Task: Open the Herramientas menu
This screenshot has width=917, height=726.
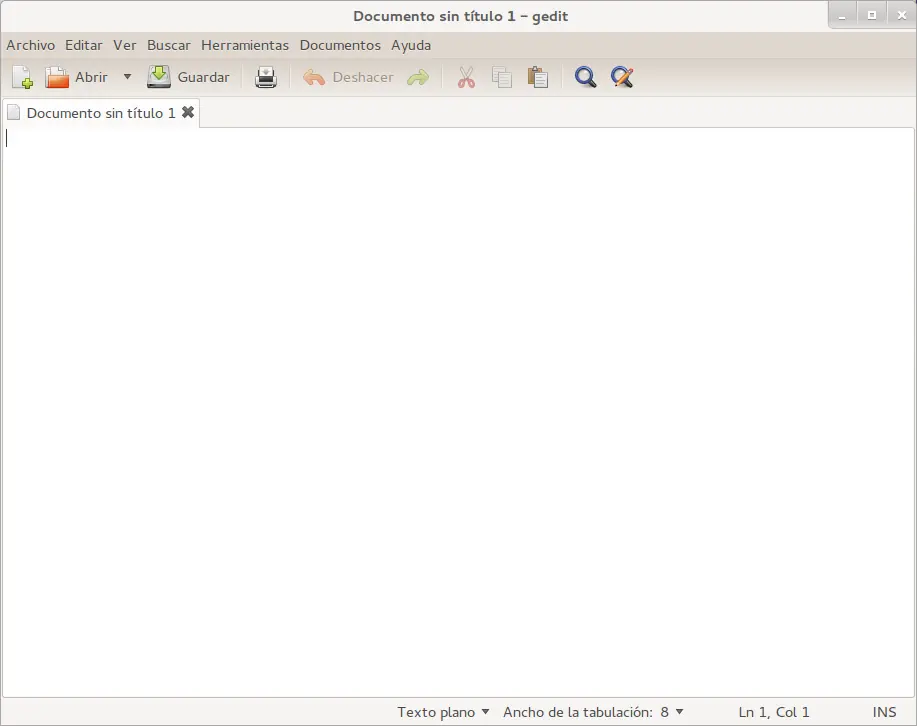Action: (x=245, y=45)
